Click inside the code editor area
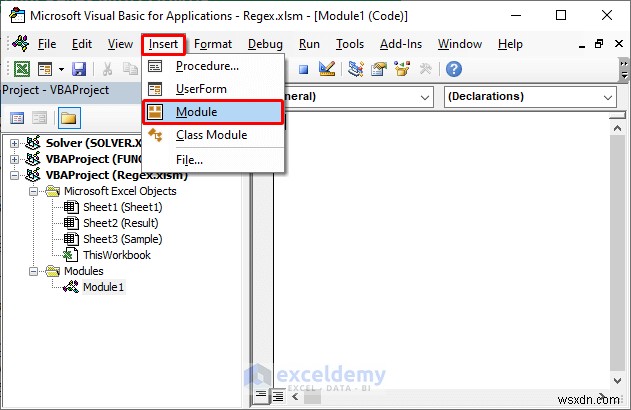The width and height of the screenshot is (631, 410). [441, 249]
